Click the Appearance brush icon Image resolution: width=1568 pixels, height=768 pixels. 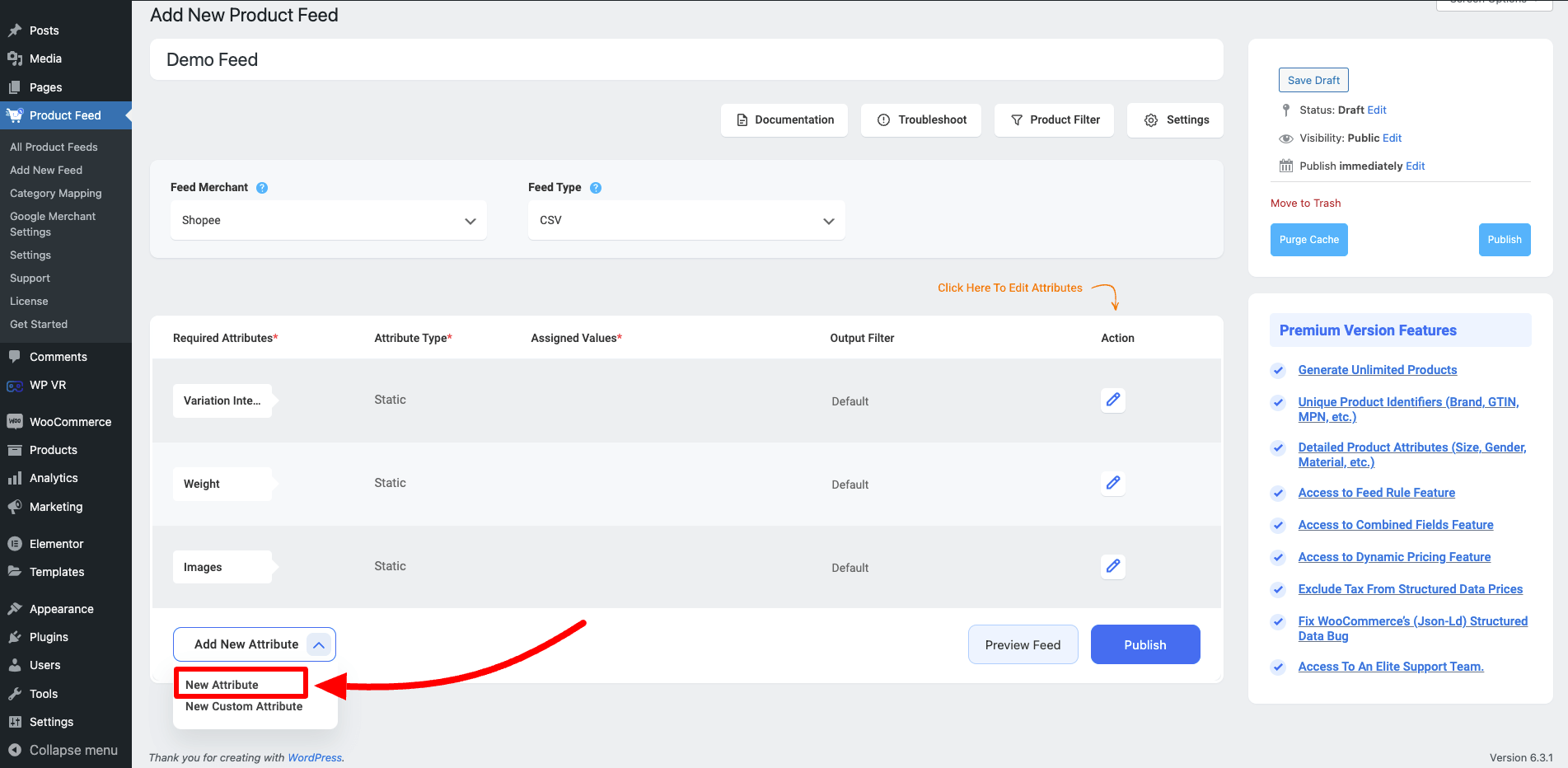(x=15, y=609)
